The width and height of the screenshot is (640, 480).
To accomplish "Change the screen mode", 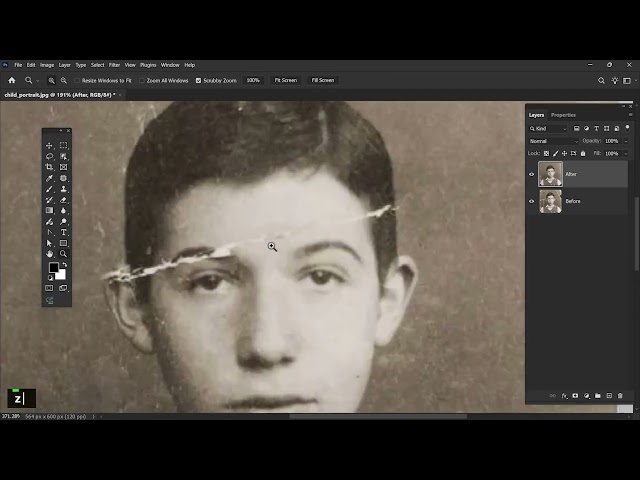I will (x=63, y=288).
